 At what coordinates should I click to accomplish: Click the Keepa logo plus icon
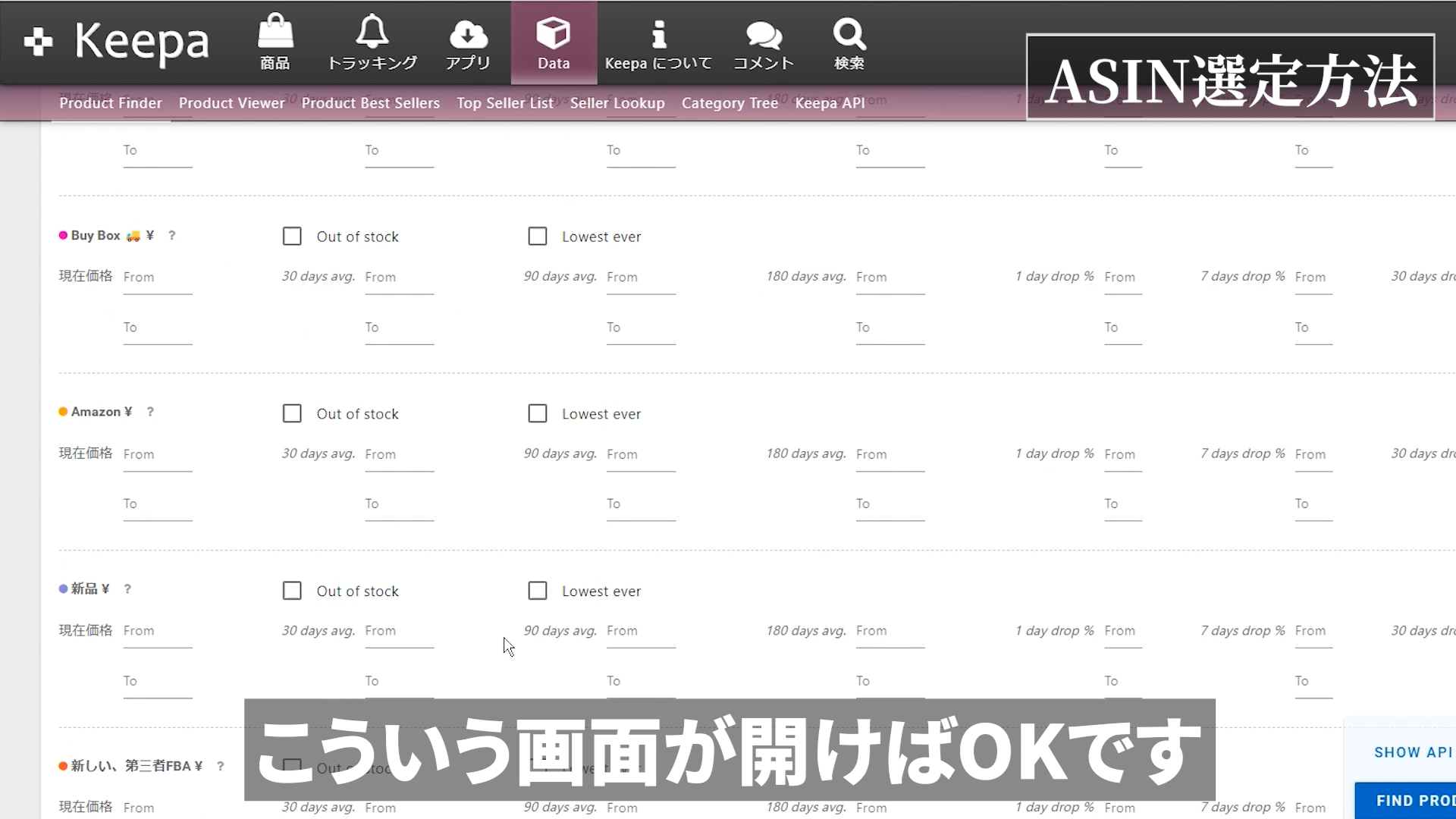coord(38,42)
